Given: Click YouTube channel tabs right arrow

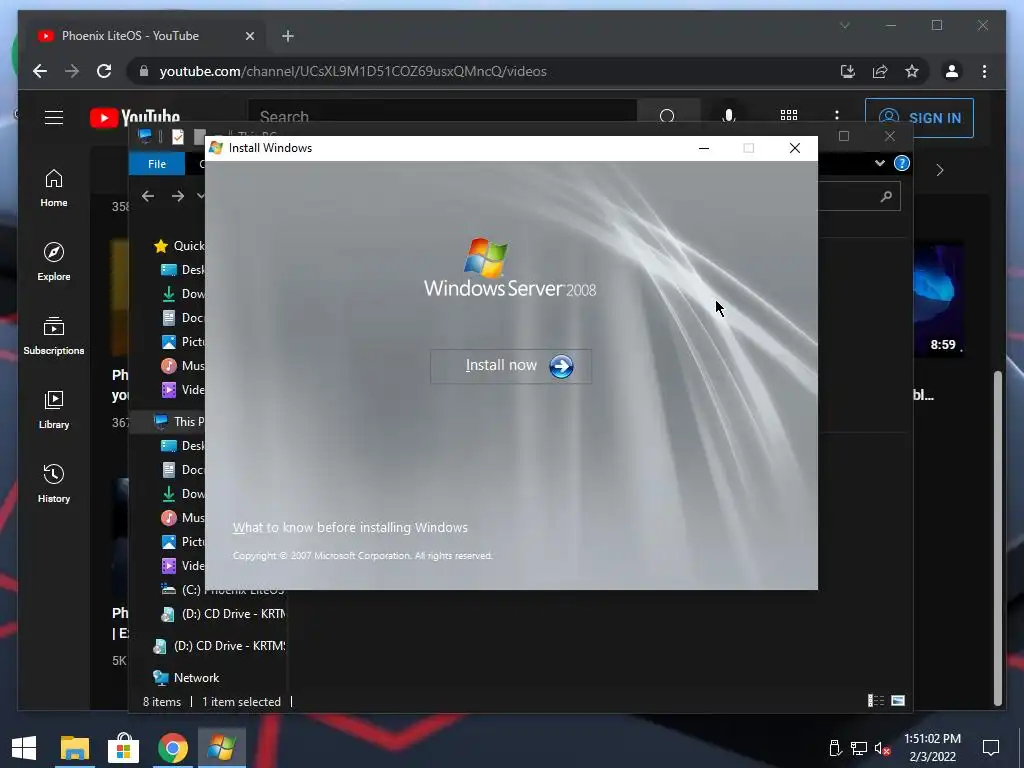Looking at the screenshot, I should pyautogui.click(x=940, y=170).
